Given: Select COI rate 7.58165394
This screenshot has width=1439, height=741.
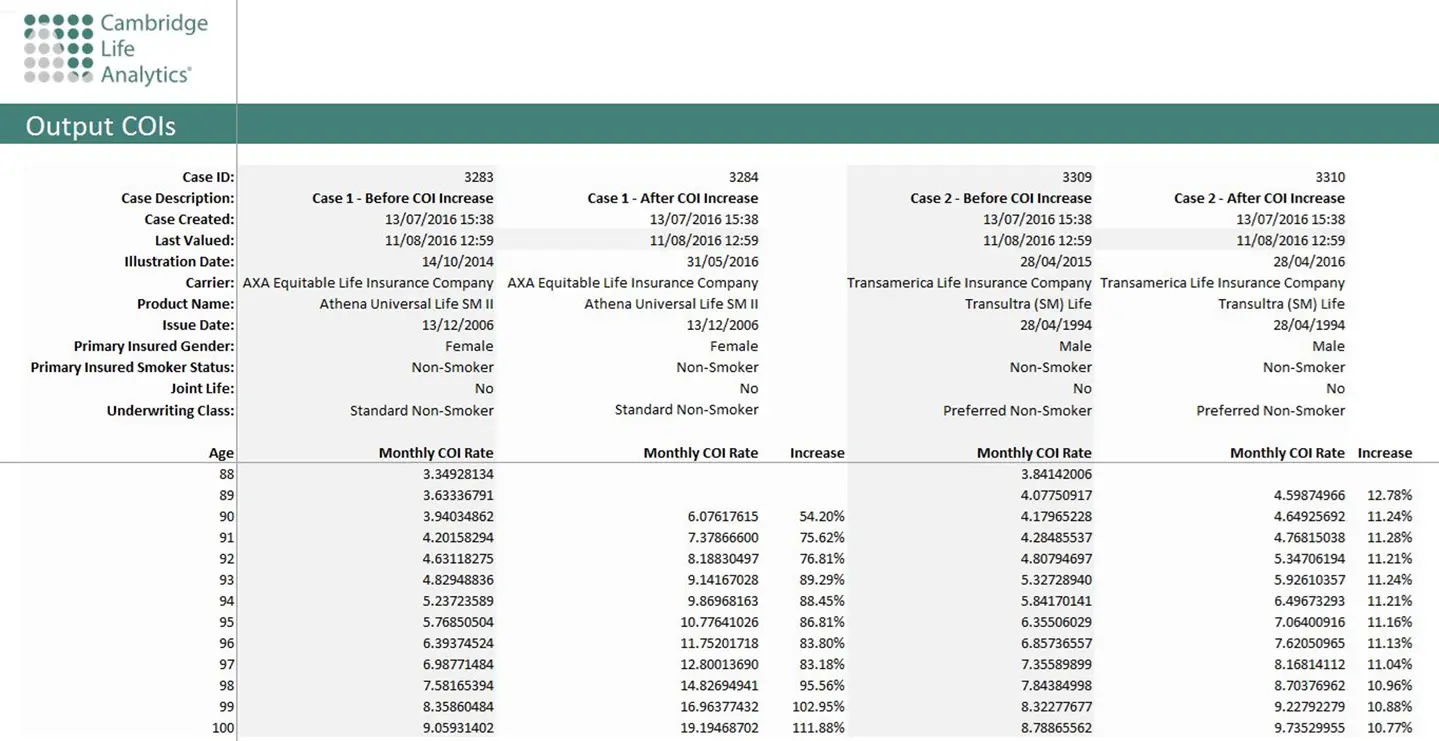Looking at the screenshot, I should click(458, 685).
